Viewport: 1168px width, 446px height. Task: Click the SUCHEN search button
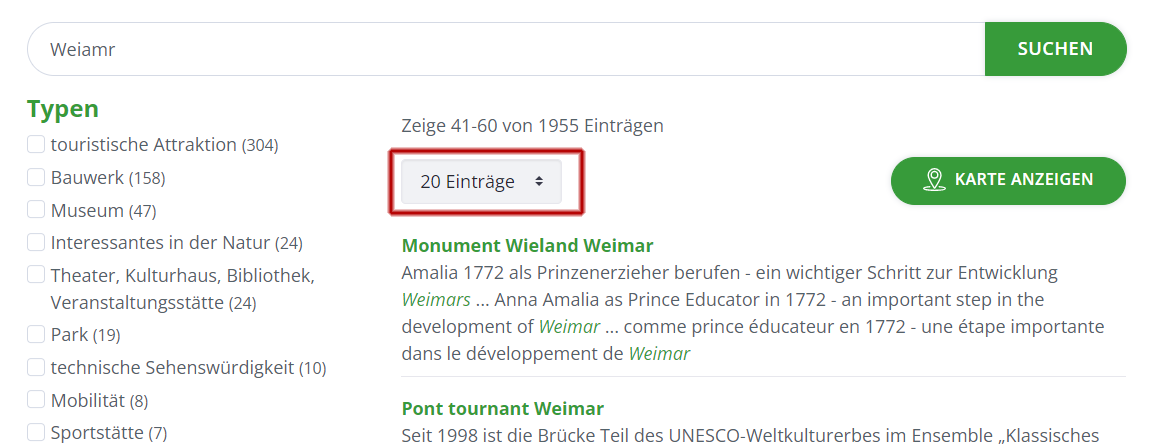pyautogui.click(x=1056, y=49)
